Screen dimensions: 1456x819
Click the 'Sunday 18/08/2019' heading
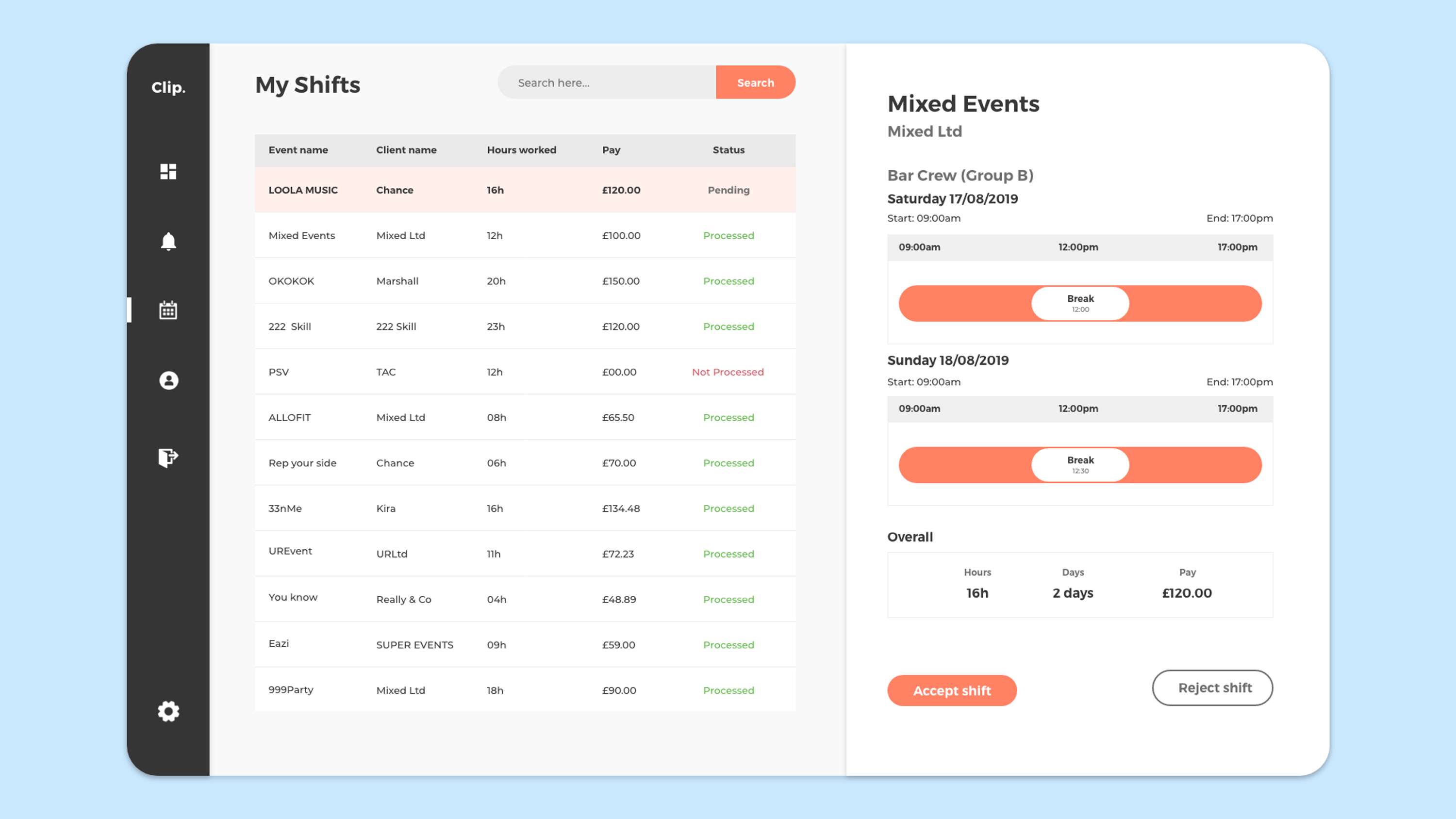pos(948,360)
